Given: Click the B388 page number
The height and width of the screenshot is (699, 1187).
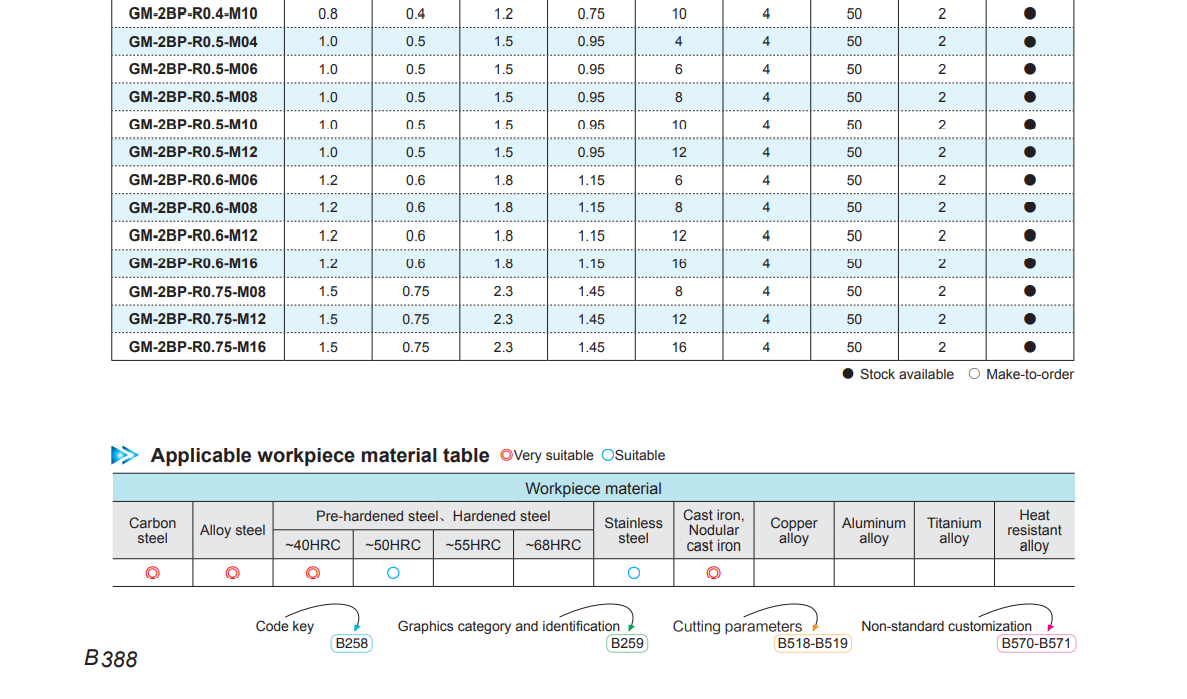Looking at the screenshot, I should point(111,659).
